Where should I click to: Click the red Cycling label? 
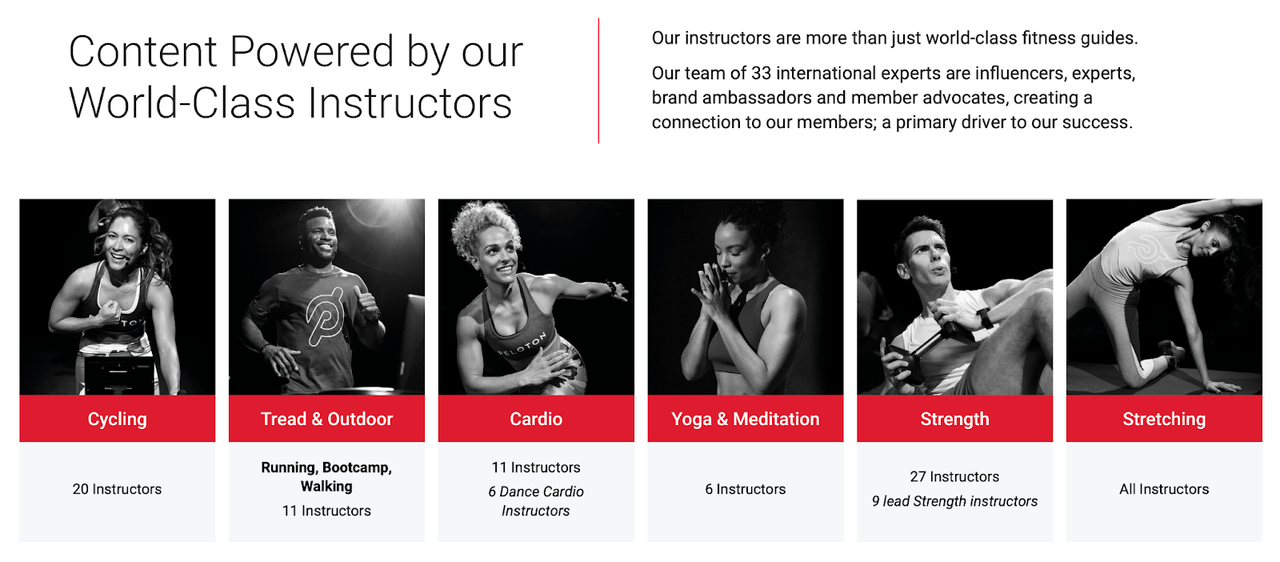[117, 419]
